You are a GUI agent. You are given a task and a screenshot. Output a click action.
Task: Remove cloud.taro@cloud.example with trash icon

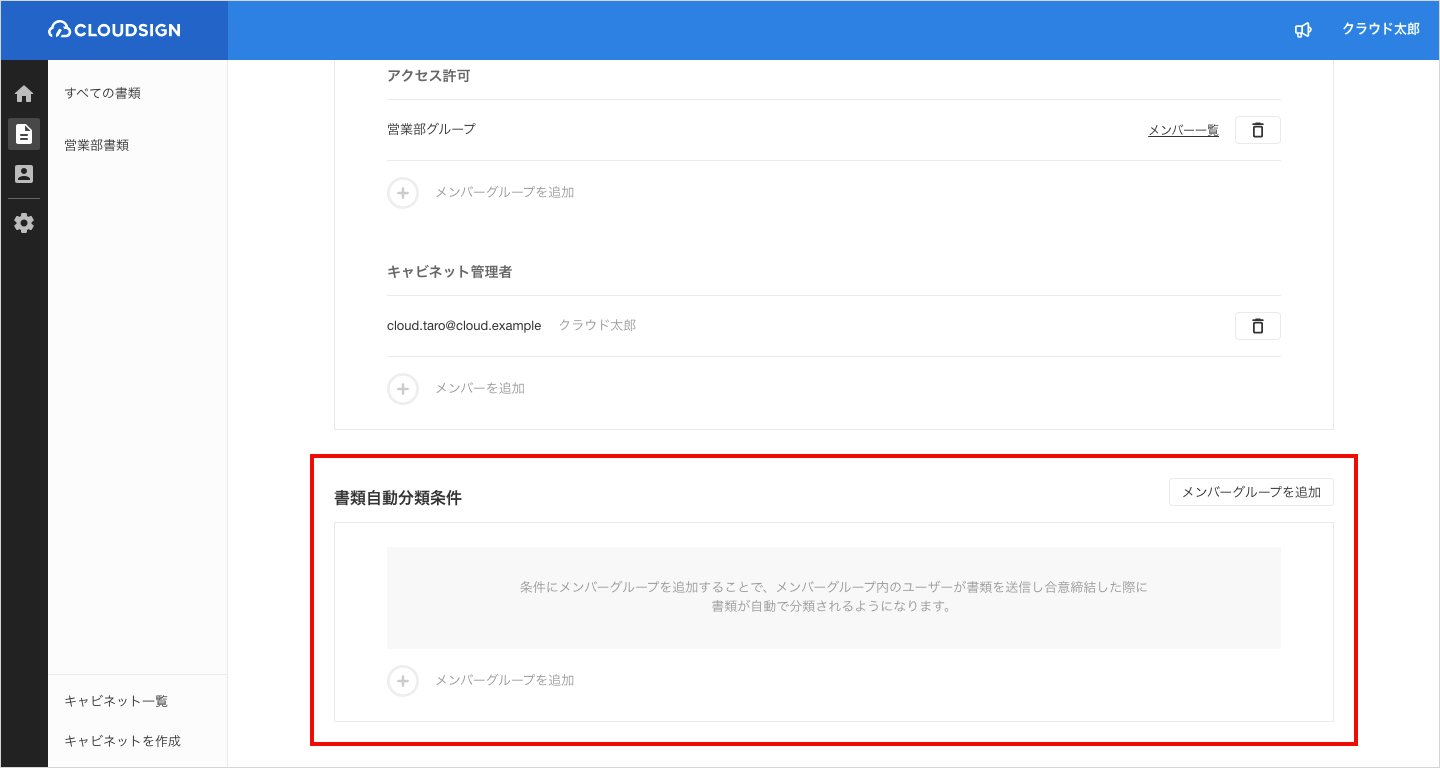tap(1258, 326)
